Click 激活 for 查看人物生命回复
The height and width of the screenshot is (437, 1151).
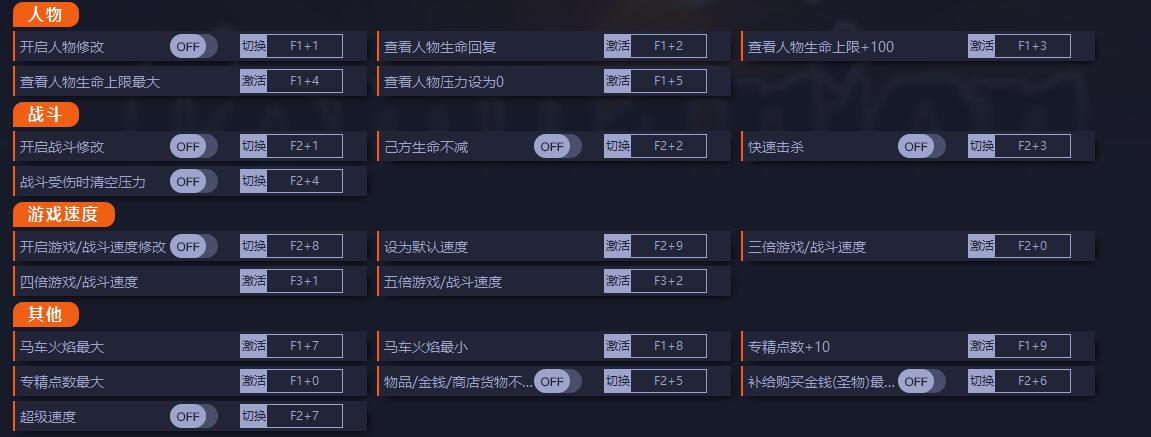(617, 46)
